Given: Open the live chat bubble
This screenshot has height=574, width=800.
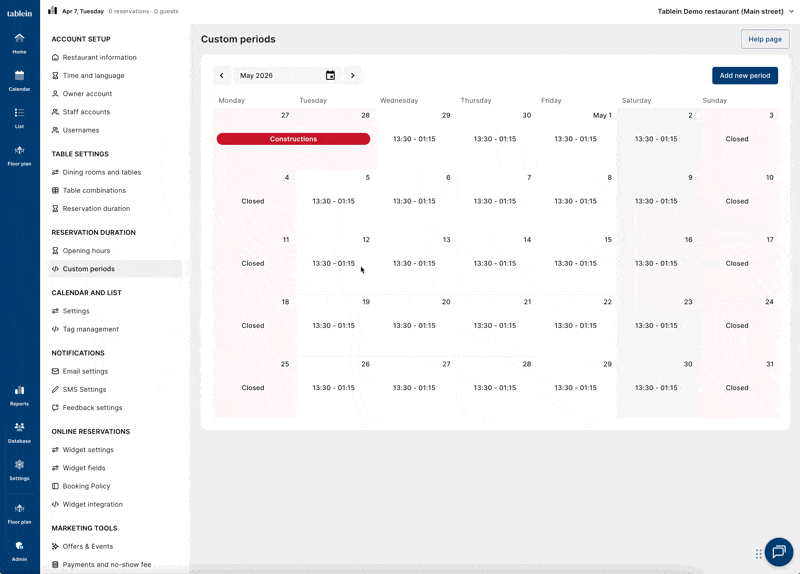Looking at the screenshot, I should (779, 552).
